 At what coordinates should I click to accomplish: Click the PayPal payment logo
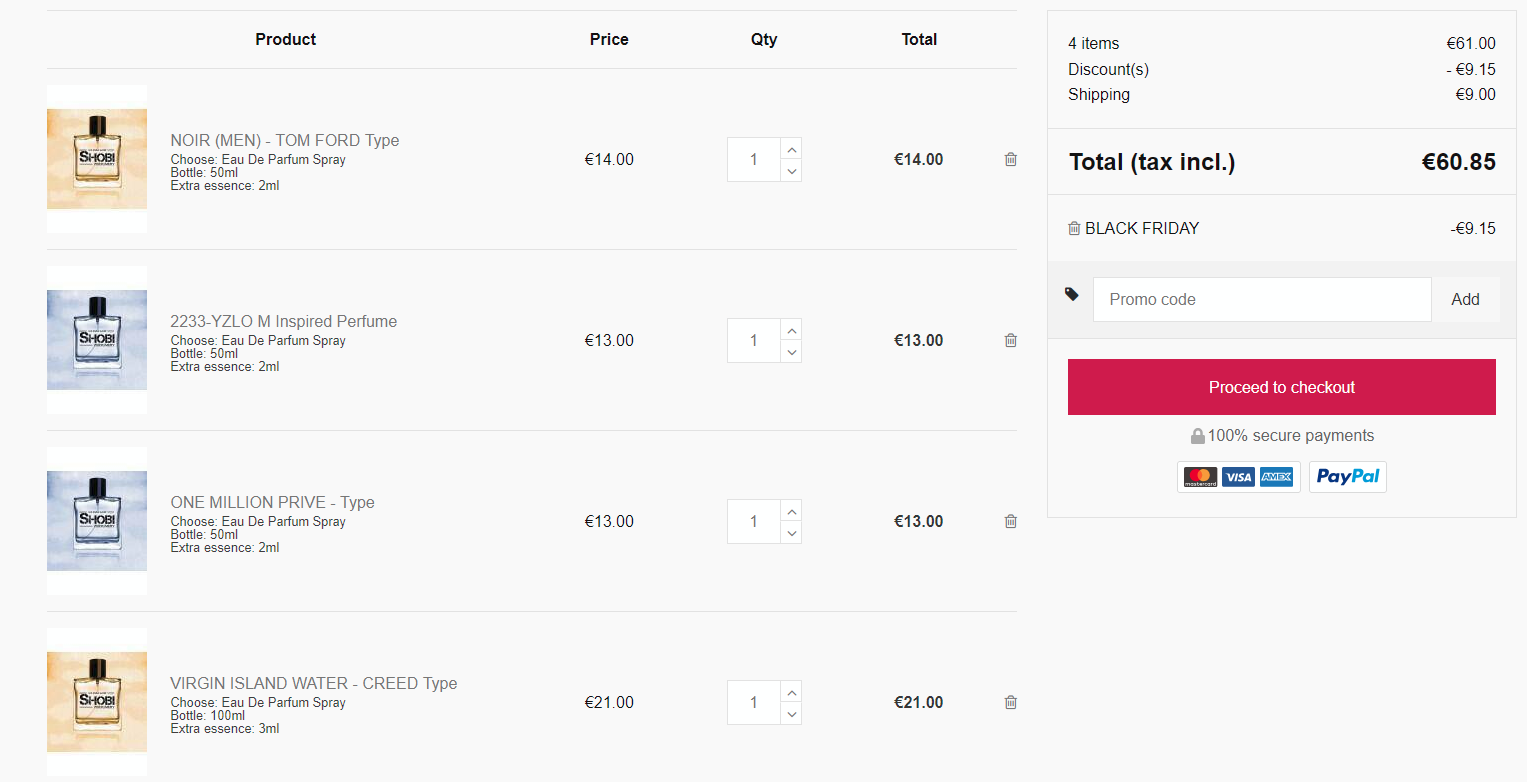click(x=1347, y=477)
